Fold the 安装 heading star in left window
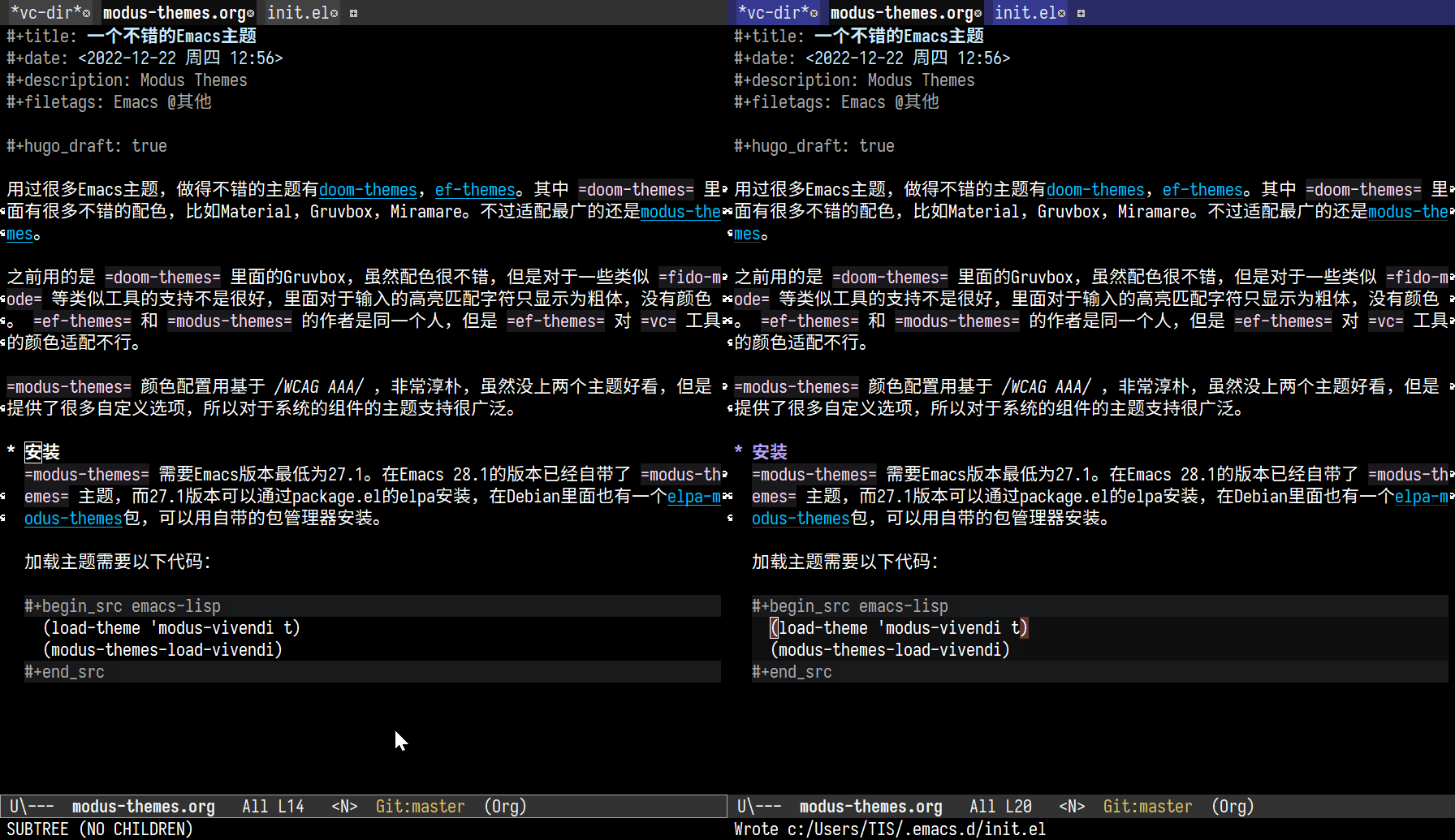Viewport: 1455px width, 840px height. (x=11, y=452)
